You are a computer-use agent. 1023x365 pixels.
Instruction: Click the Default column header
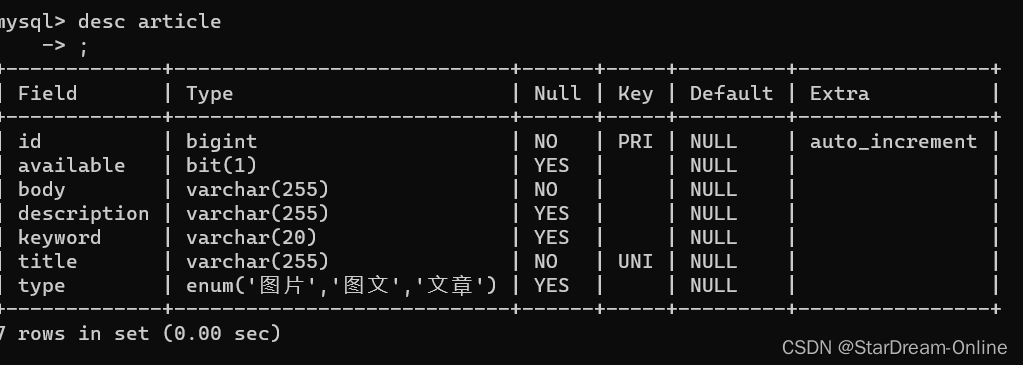[731, 93]
